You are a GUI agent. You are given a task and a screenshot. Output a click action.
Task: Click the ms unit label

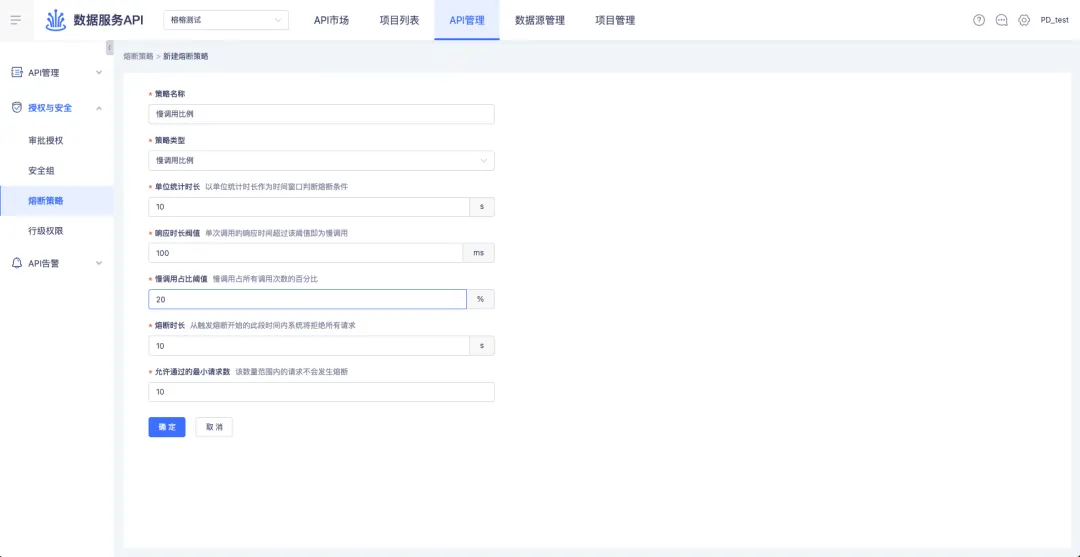(x=479, y=253)
